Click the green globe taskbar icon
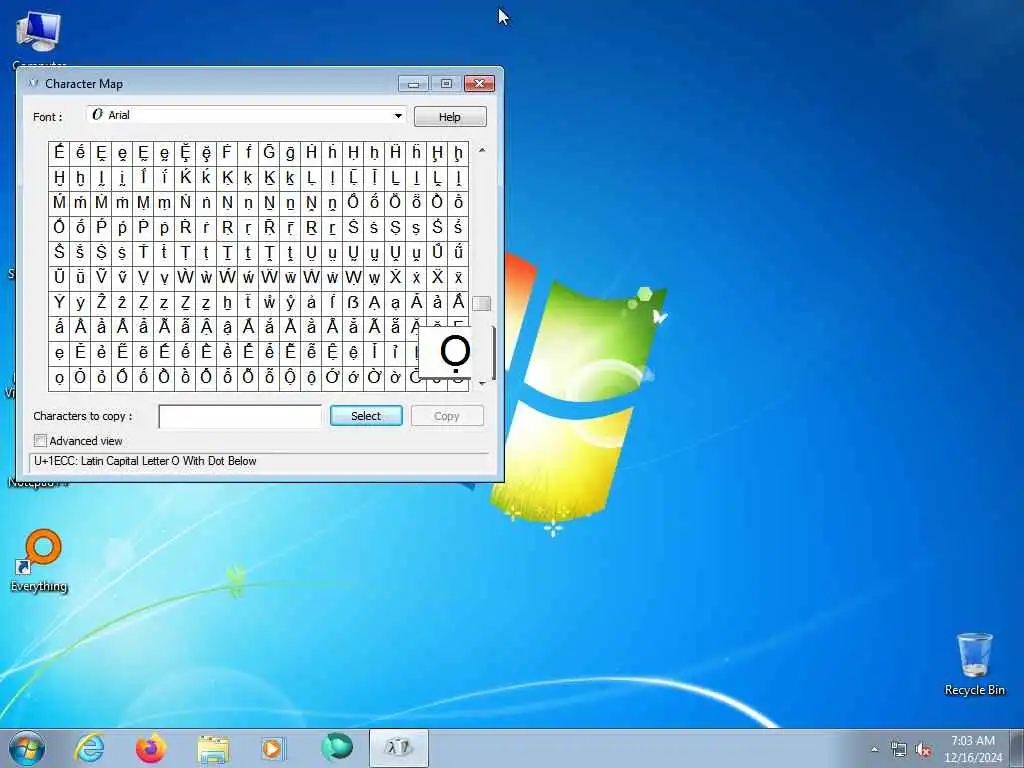The image size is (1024, 768). (337, 748)
